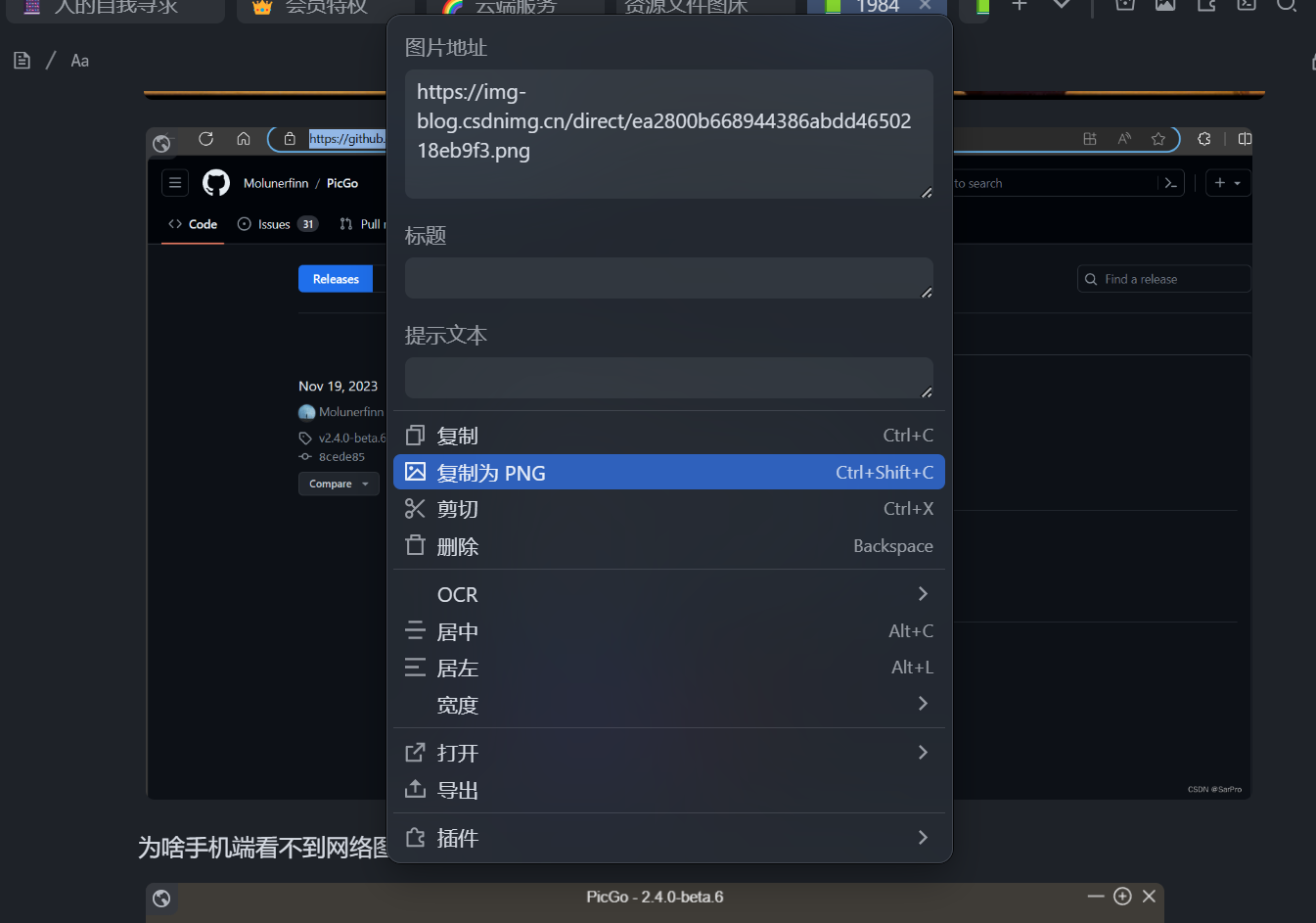Click the hamburger menu icon in the GitHub screenshot
This screenshot has width=1316, height=923.
[x=175, y=183]
